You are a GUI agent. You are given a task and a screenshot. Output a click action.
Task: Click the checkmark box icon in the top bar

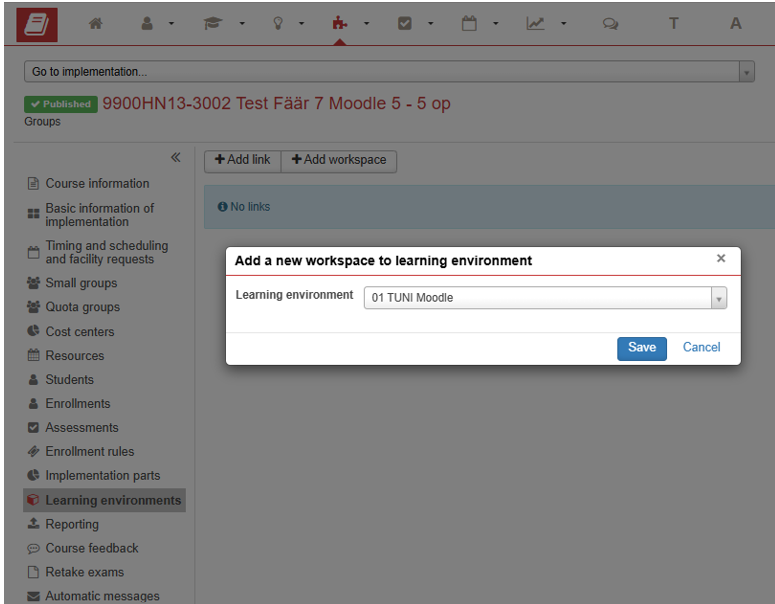click(405, 23)
